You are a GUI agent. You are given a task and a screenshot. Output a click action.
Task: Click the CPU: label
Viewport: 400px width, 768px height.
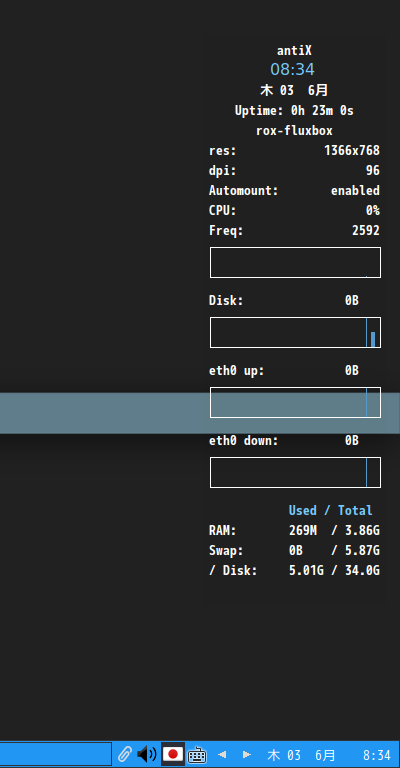223,211
